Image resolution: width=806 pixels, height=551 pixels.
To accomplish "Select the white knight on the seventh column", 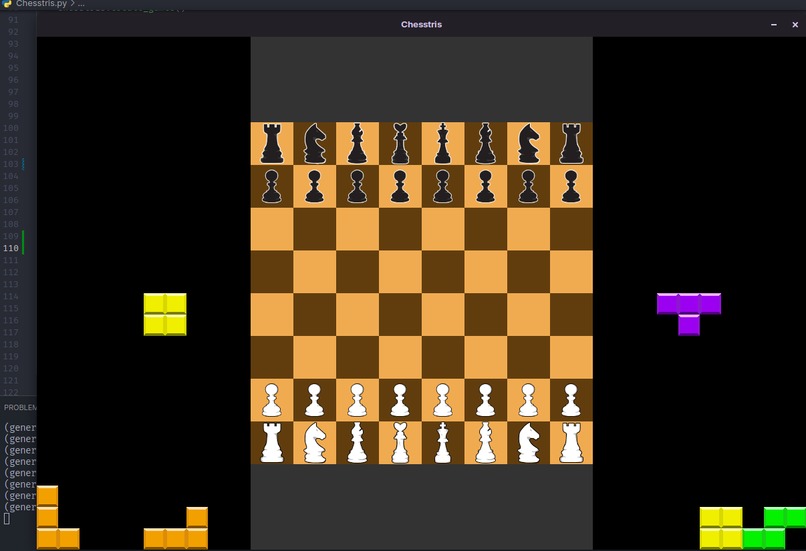I will tap(528, 443).
